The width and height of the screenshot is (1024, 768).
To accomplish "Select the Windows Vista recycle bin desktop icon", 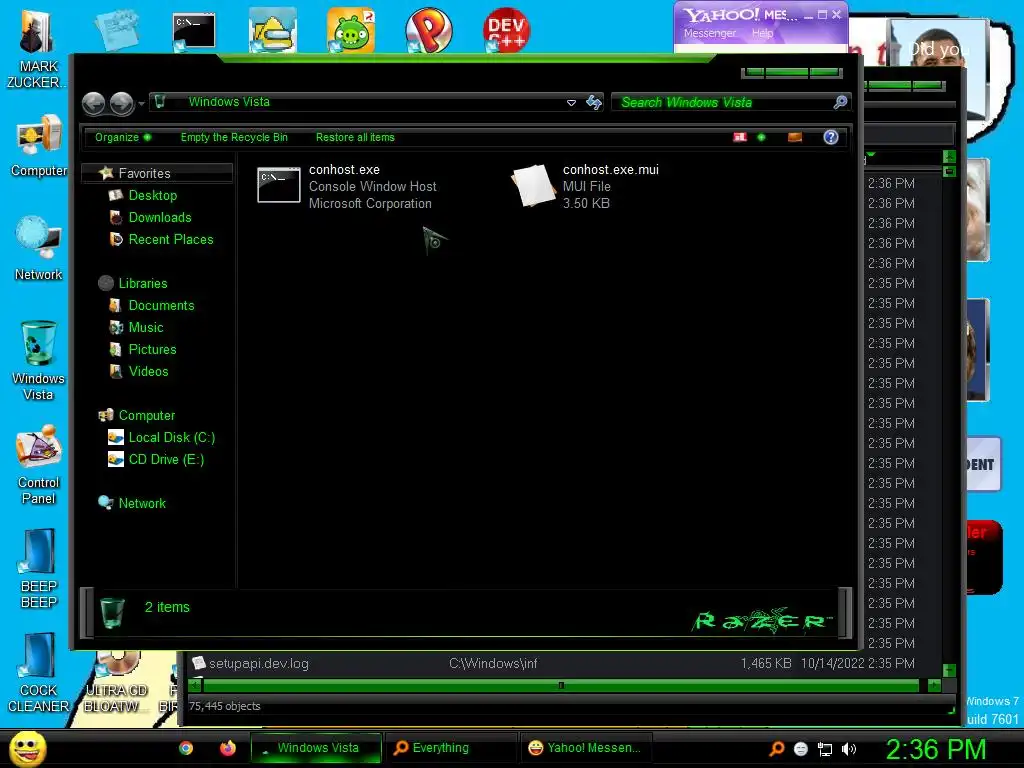I will pyautogui.click(x=39, y=360).
